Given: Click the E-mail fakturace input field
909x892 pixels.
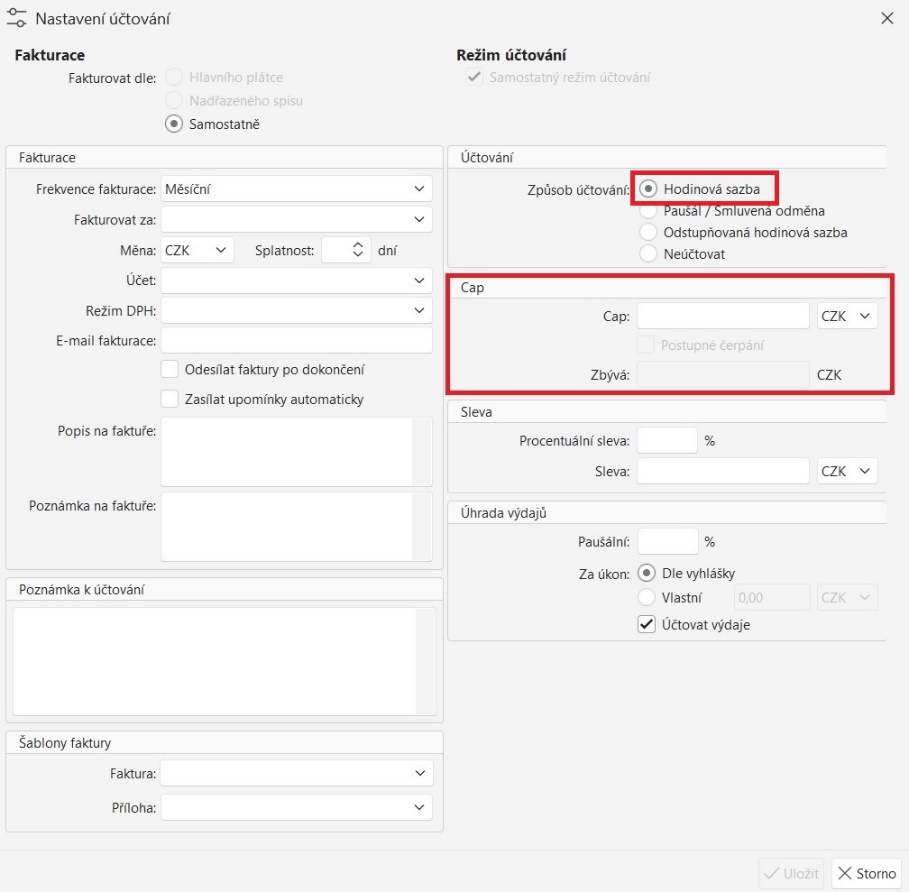Looking at the screenshot, I should [296, 341].
